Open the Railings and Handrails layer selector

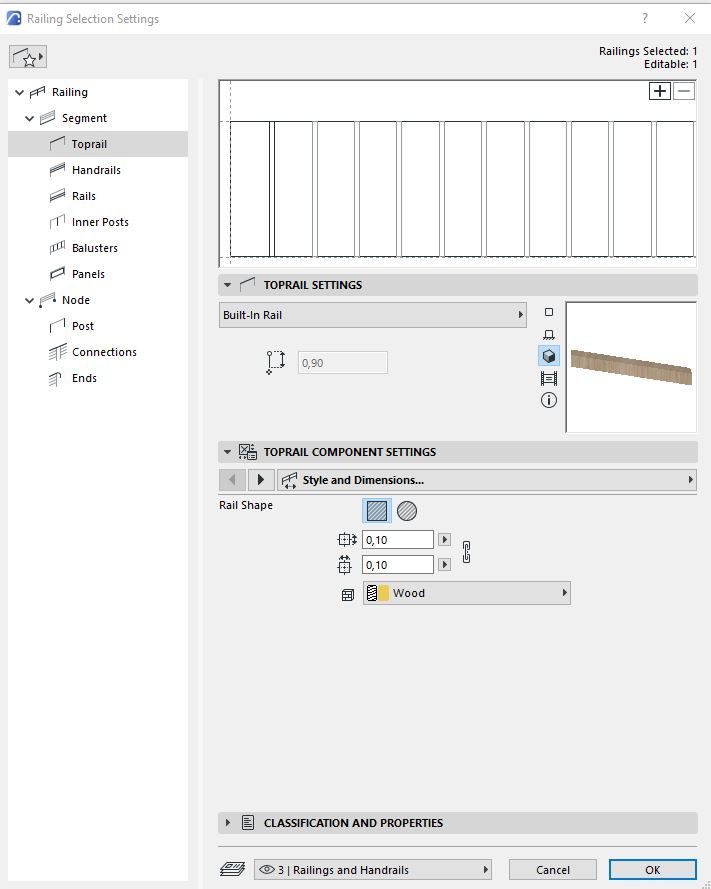373,870
